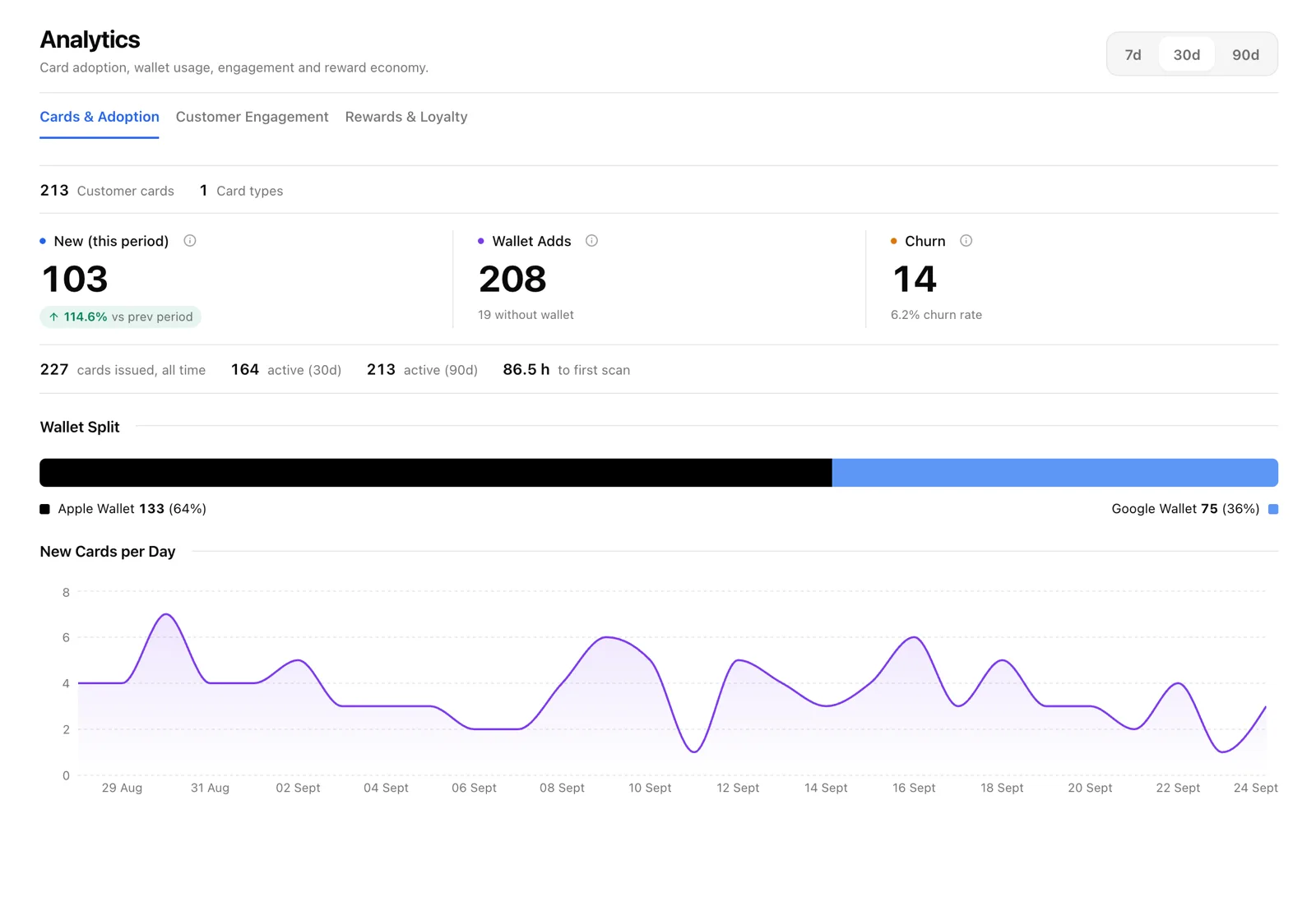Open info icon beside New (this period)
The image size is (1316, 911).
pyautogui.click(x=190, y=241)
